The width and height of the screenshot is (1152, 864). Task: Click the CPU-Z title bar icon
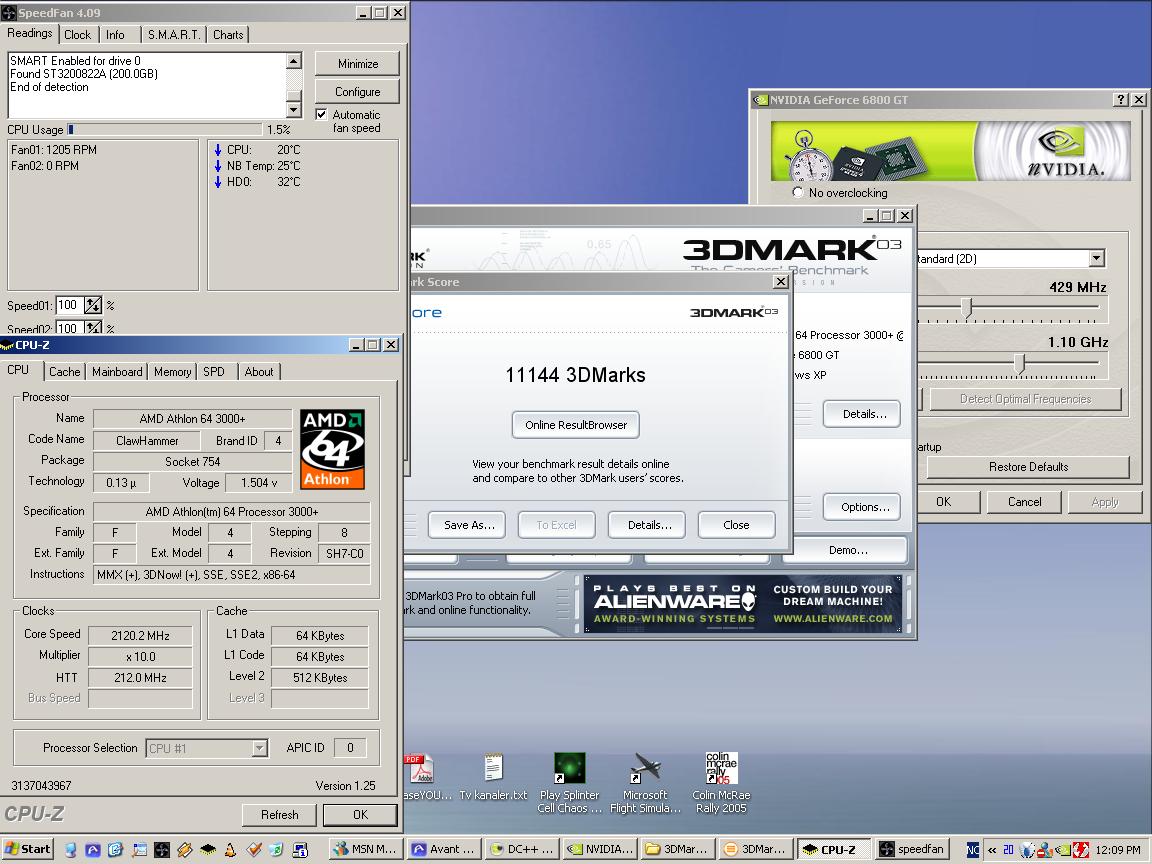(x=7, y=345)
